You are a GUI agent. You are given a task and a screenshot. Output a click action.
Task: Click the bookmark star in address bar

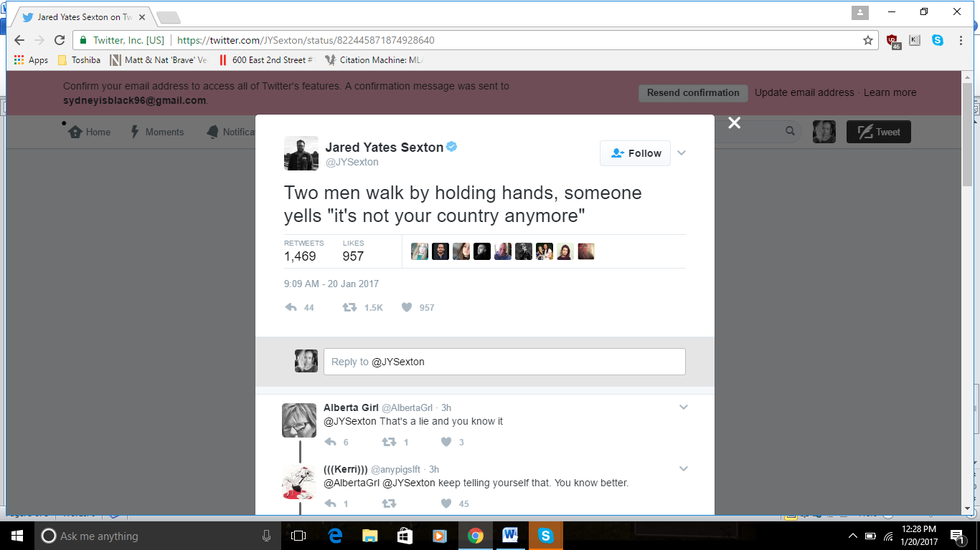click(x=868, y=40)
